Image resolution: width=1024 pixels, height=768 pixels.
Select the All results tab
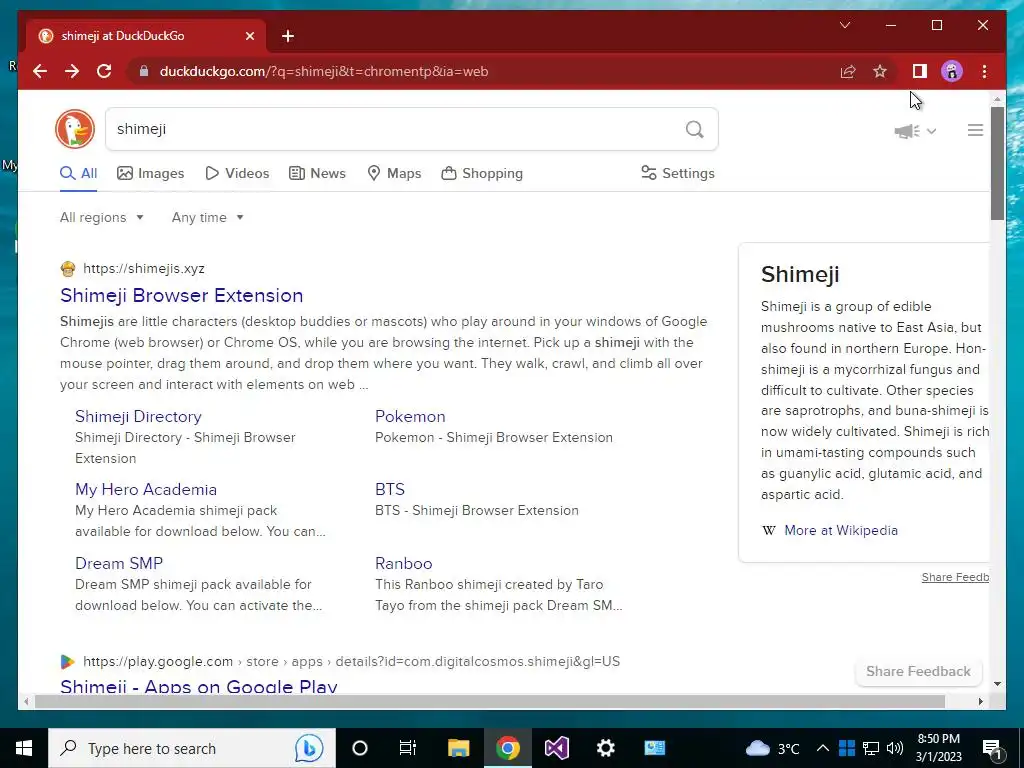pos(78,173)
